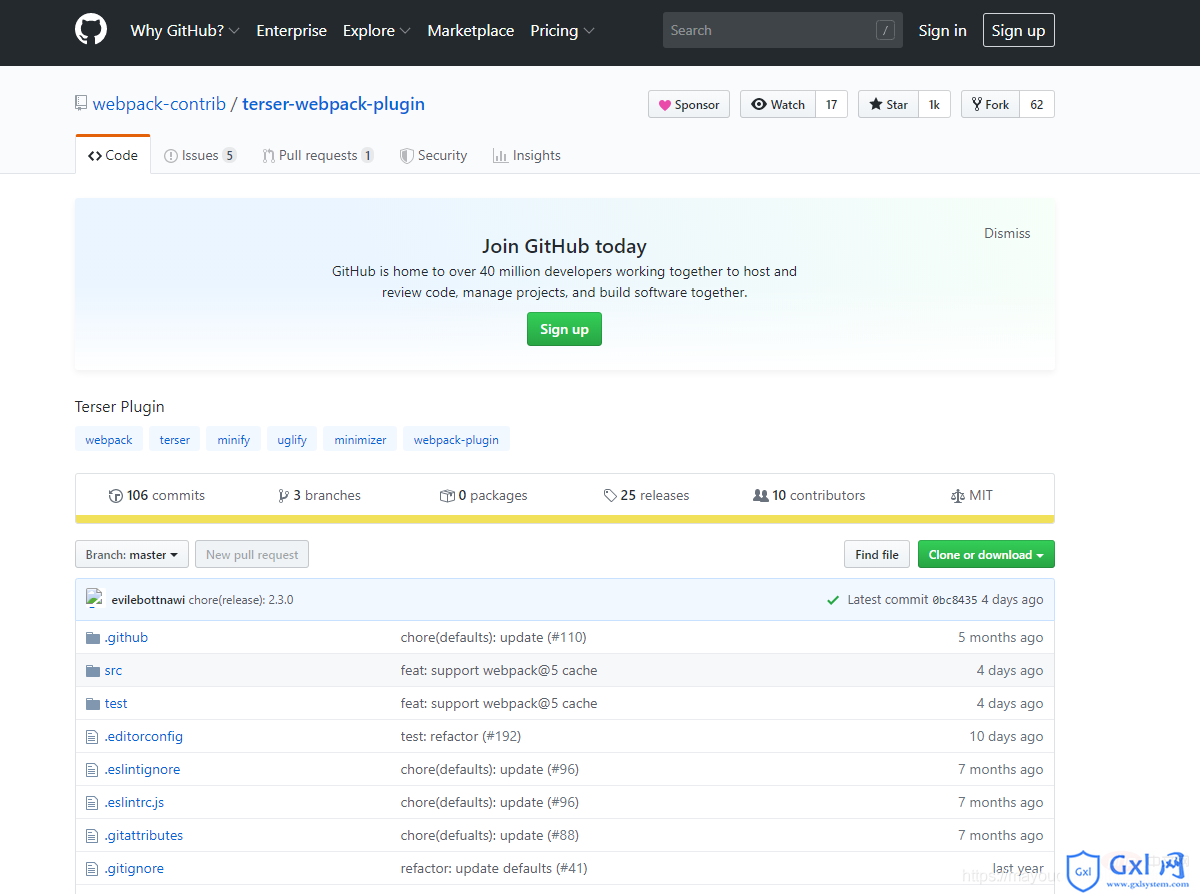Viewport: 1200px width, 894px height.
Task: Select the terser topic tag
Action: point(174,439)
